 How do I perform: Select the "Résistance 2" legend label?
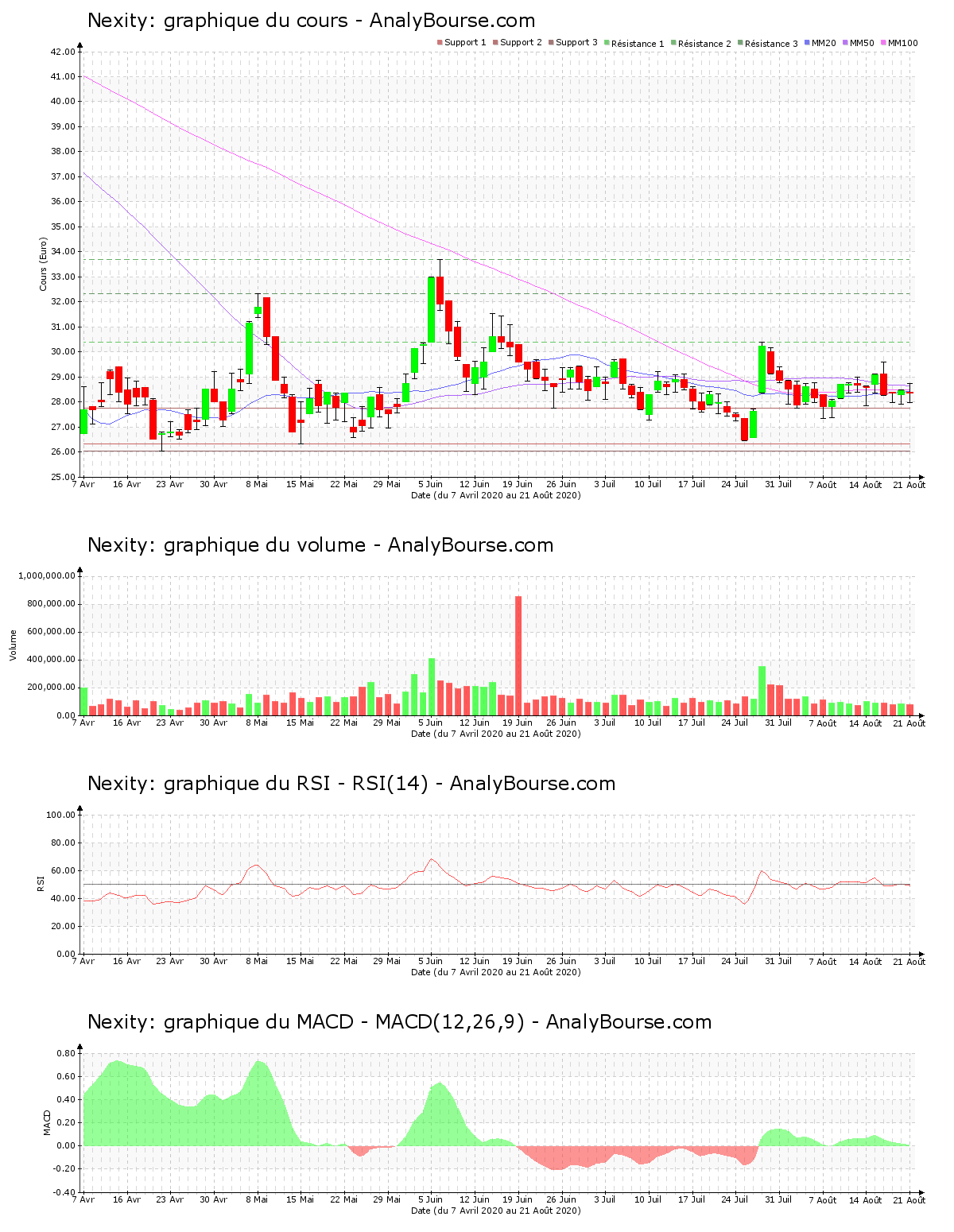(704, 44)
